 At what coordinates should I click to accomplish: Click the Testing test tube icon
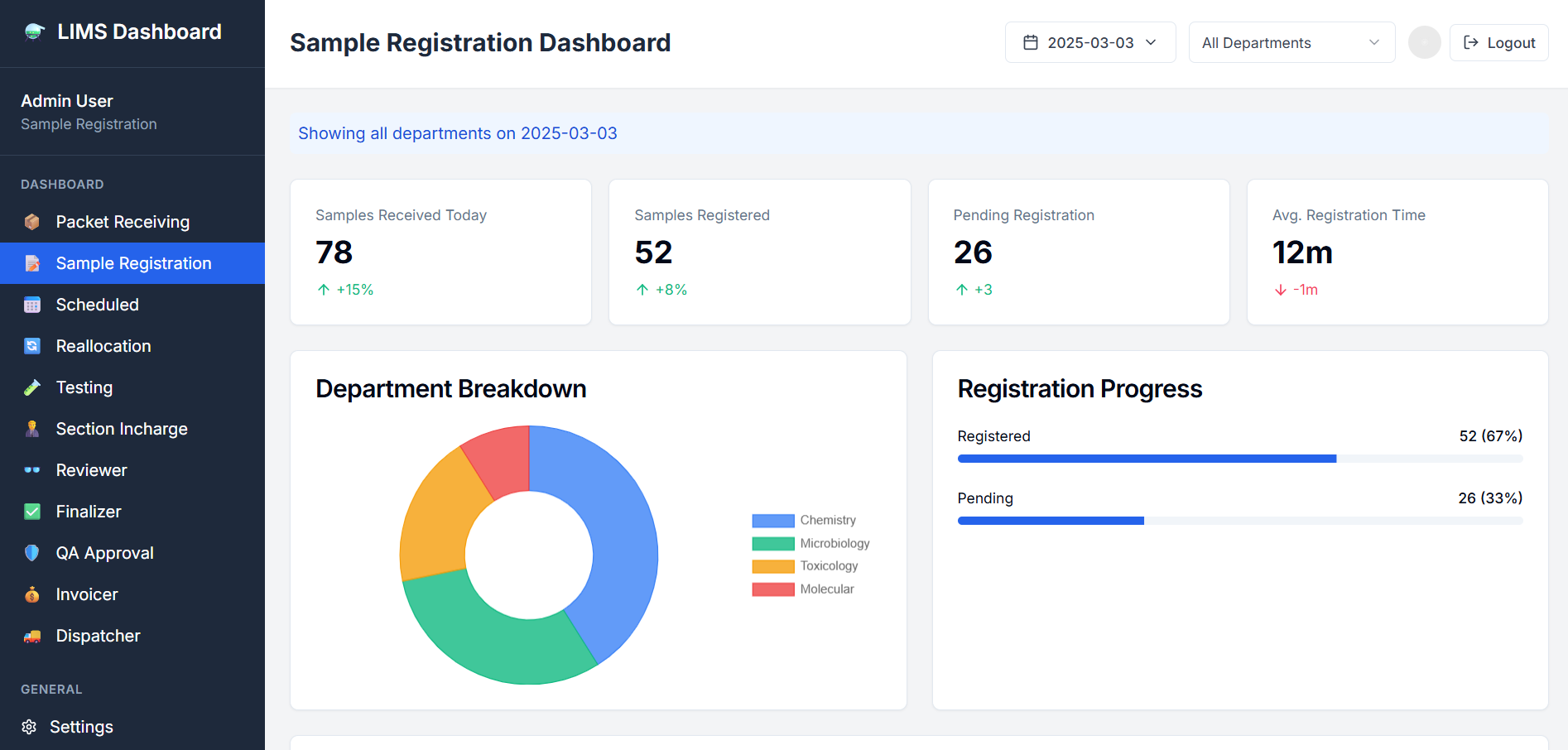coord(32,387)
